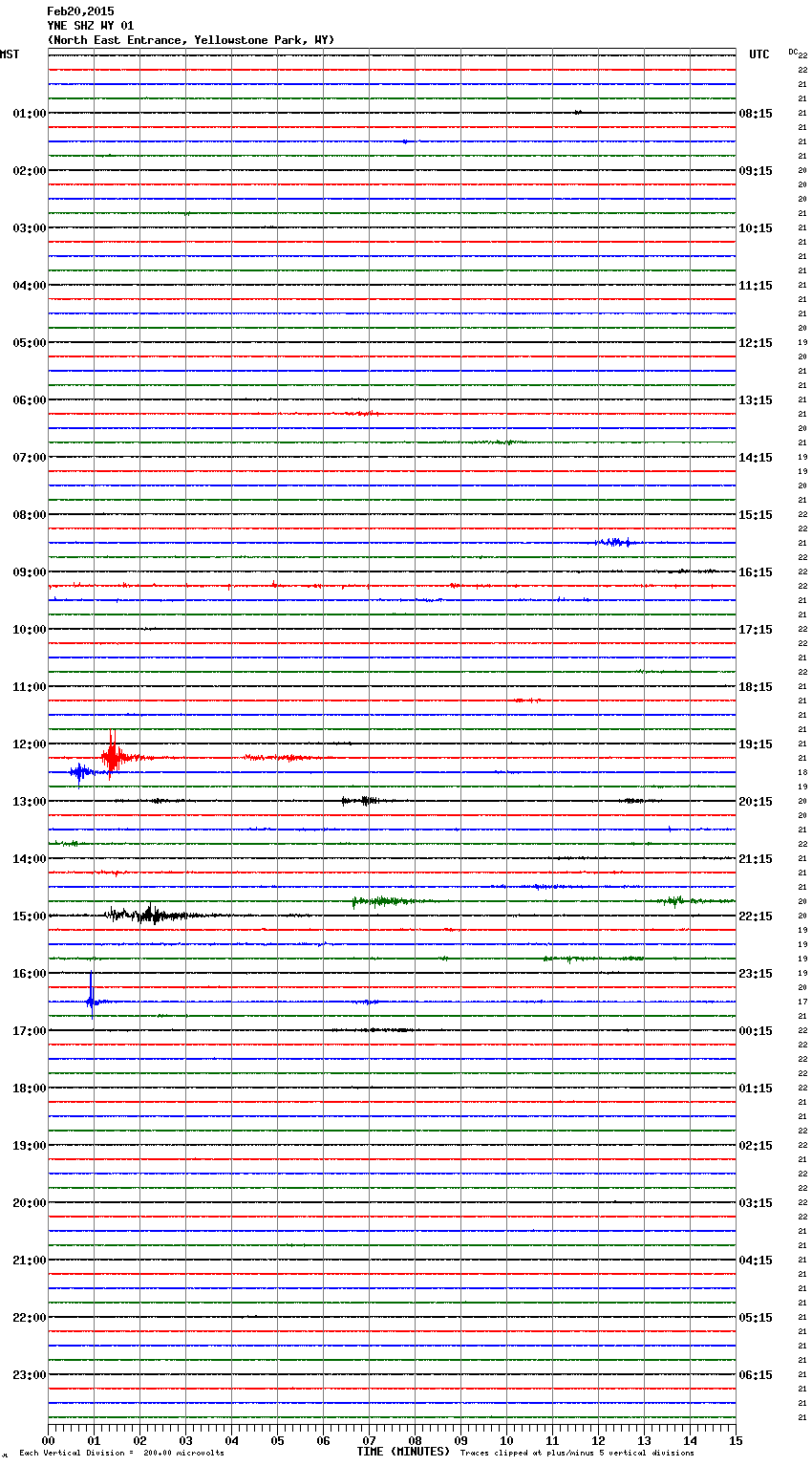The image size is (812, 1466).
Task: Select the 03:15 UTC time label
Action: 756,1203
